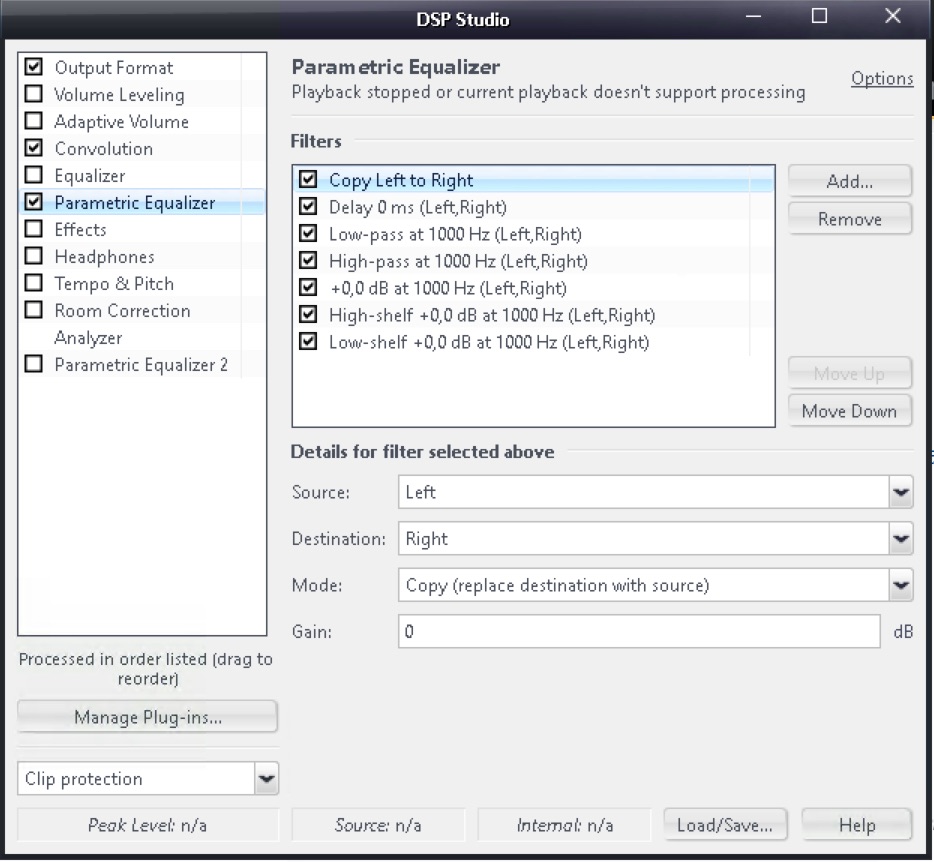This screenshot has width=934, height=862.
Task: Select the High-shelf +0,0 dB filter row
Action: click(534, 315)
